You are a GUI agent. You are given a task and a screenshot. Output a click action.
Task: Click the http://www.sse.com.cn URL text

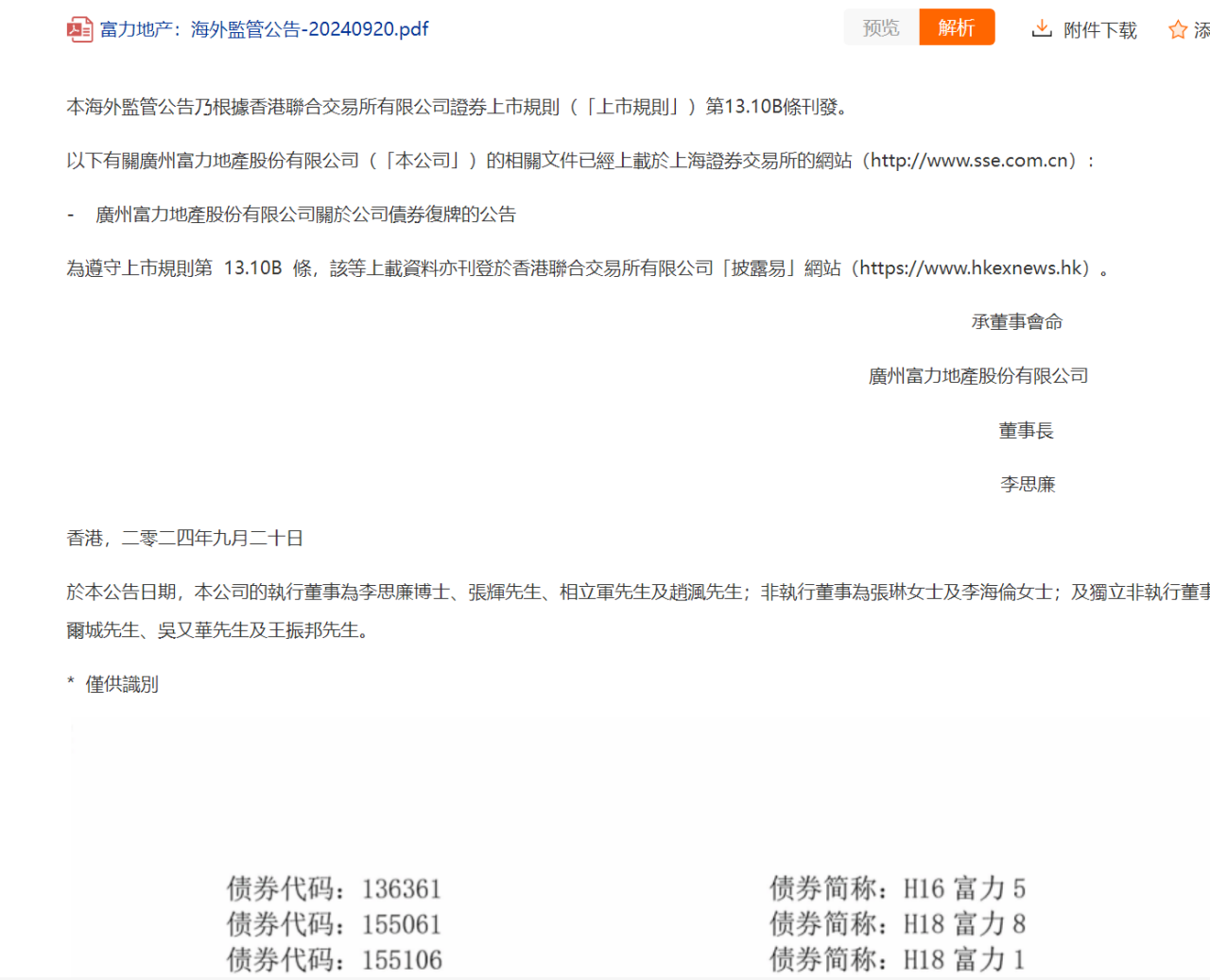tap(970, 161)
